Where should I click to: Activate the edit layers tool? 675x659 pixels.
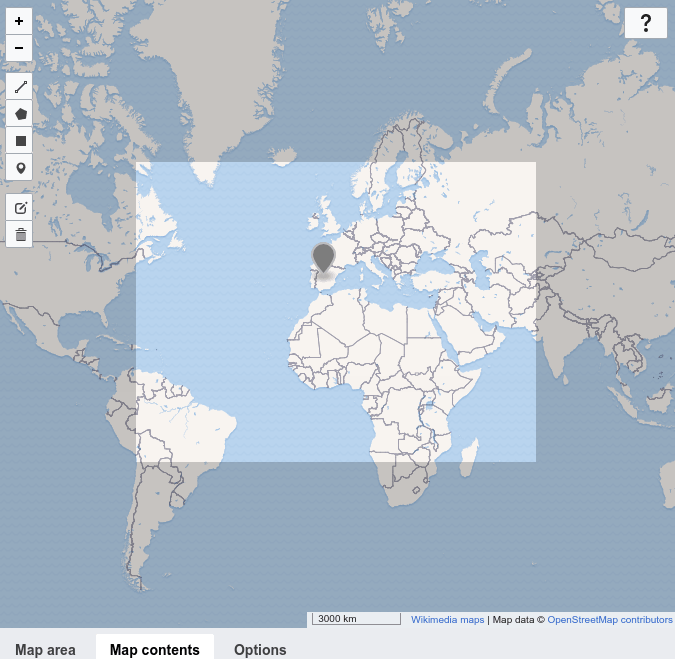pyautogui.click(x=19, y=208)
